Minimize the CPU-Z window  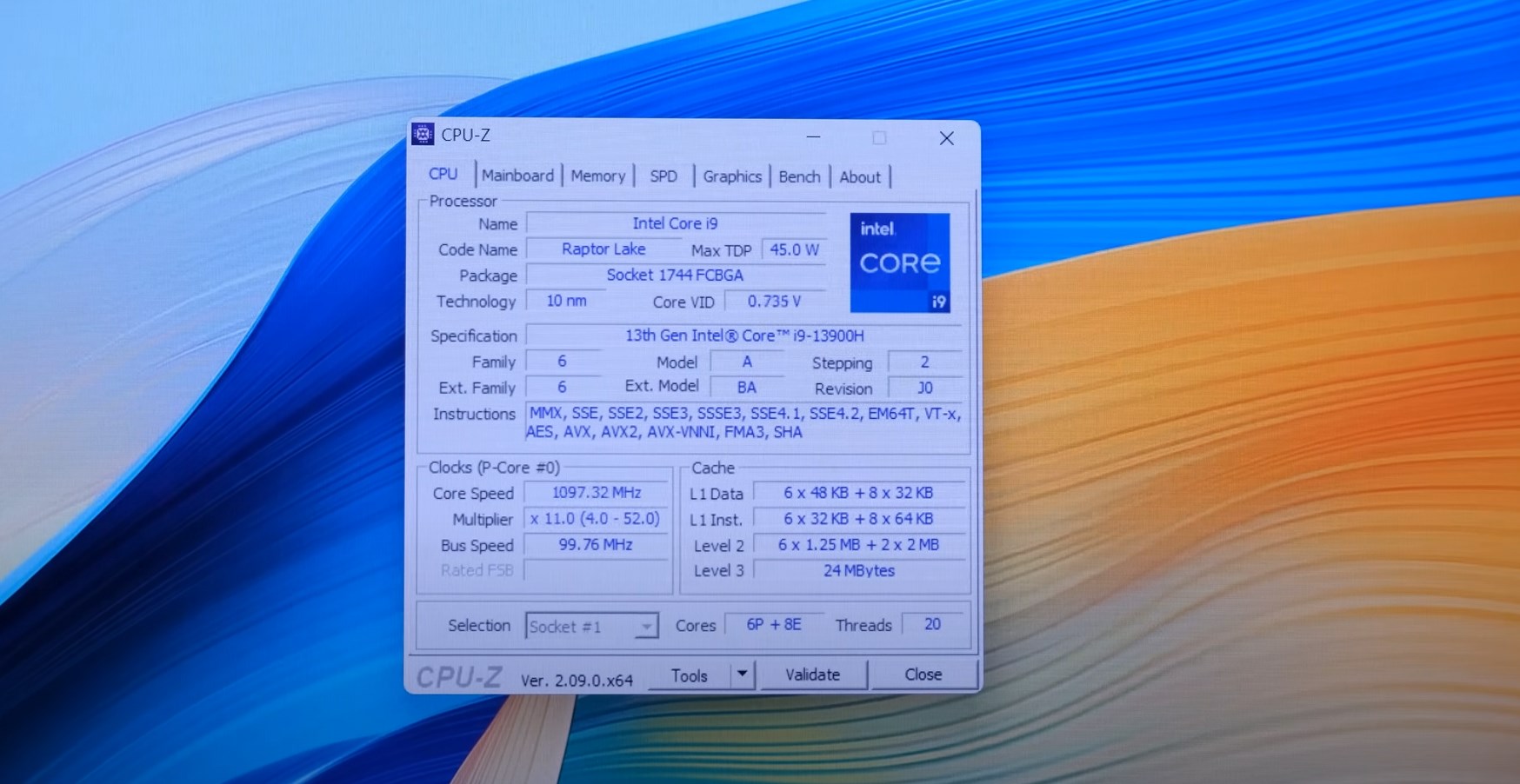(813, 136)
